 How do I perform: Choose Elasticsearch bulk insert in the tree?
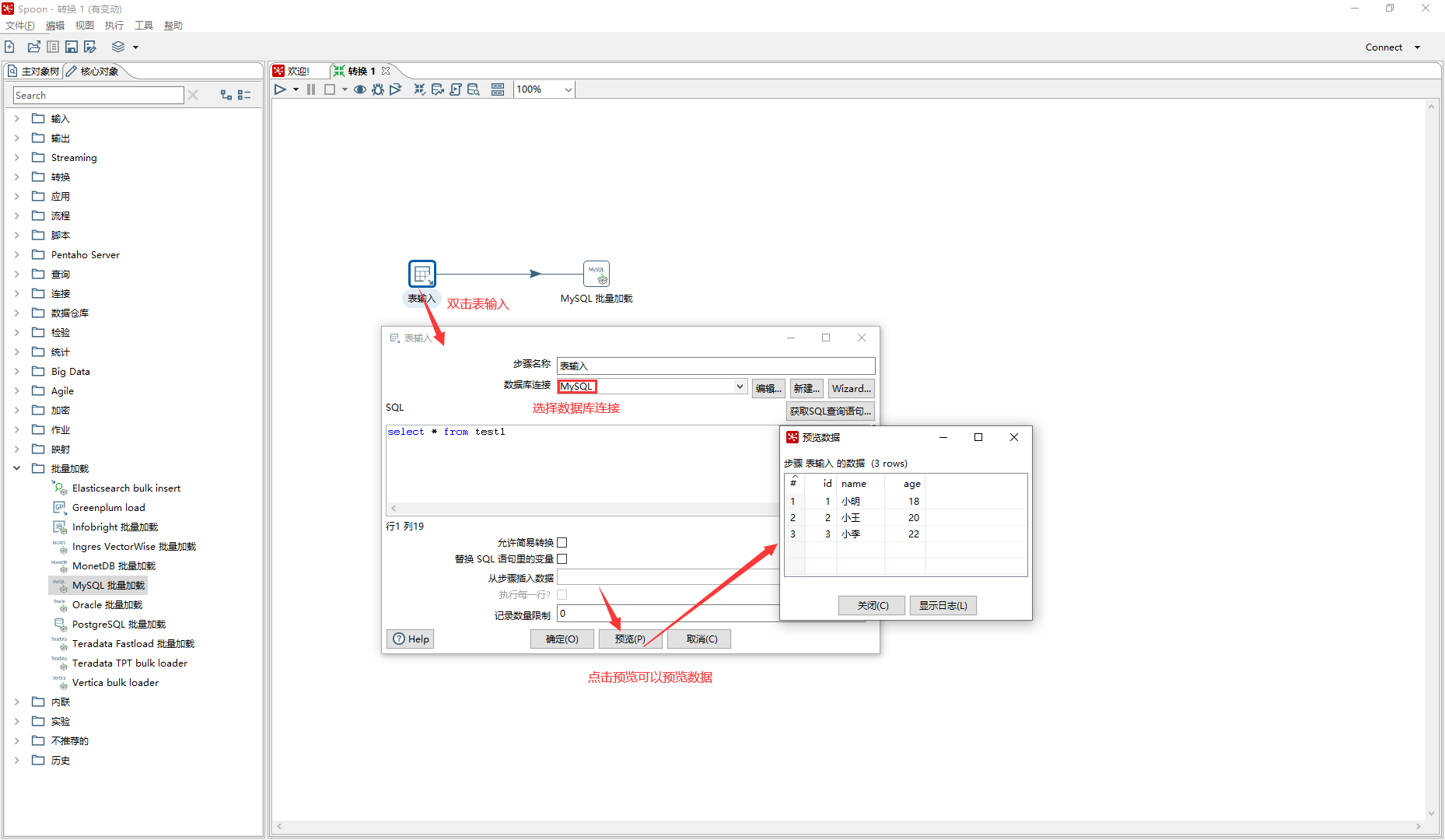(126, 488)
